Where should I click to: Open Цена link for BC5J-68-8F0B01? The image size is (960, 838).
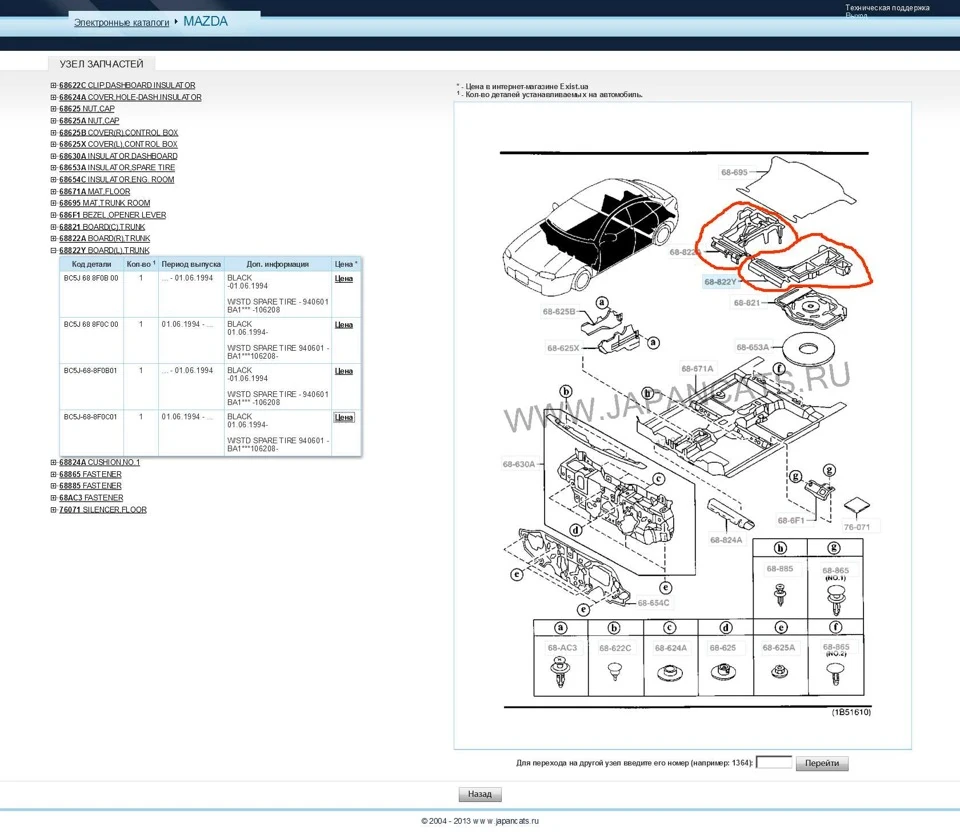click(343, 371)
